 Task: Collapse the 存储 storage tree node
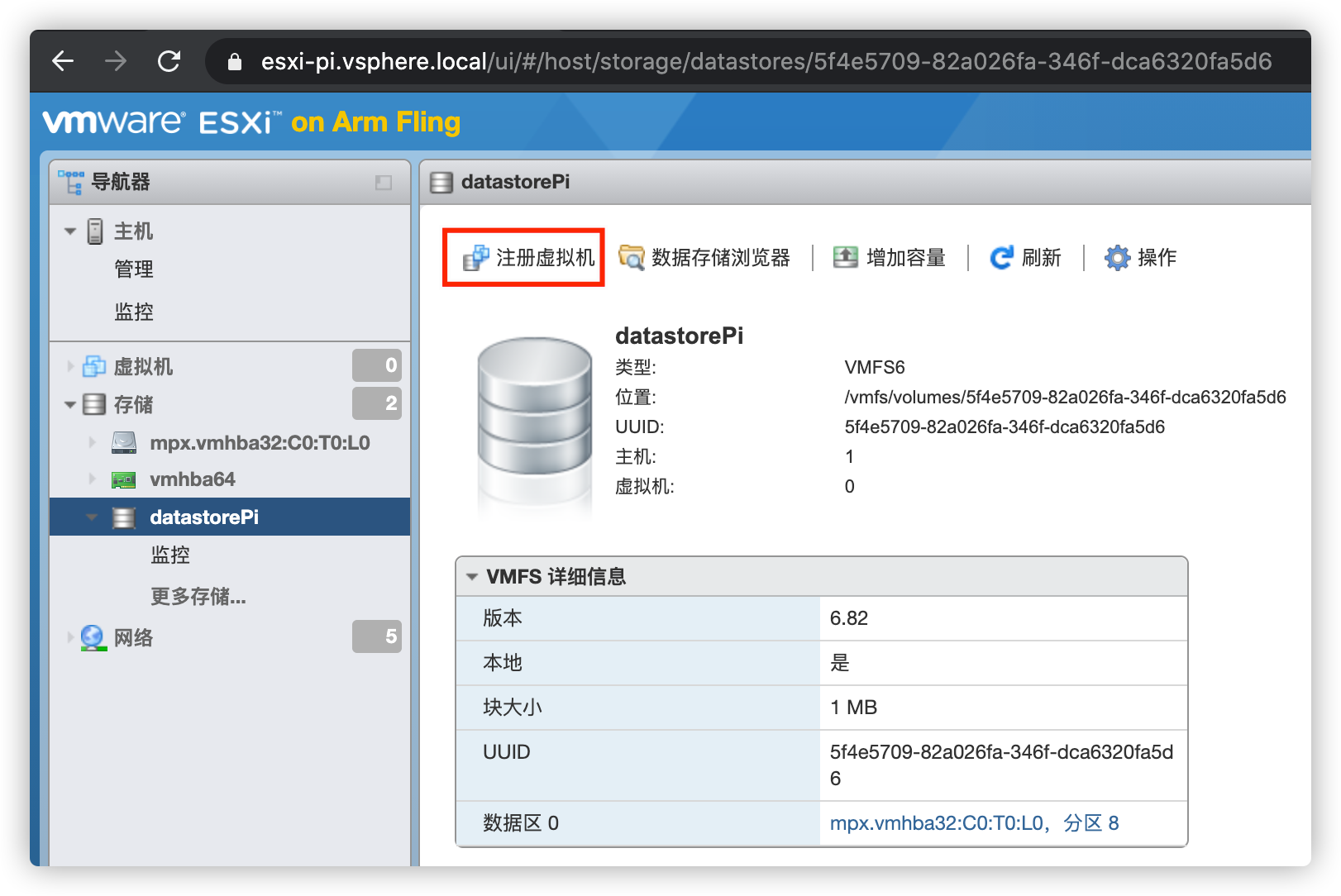[69, 404]
